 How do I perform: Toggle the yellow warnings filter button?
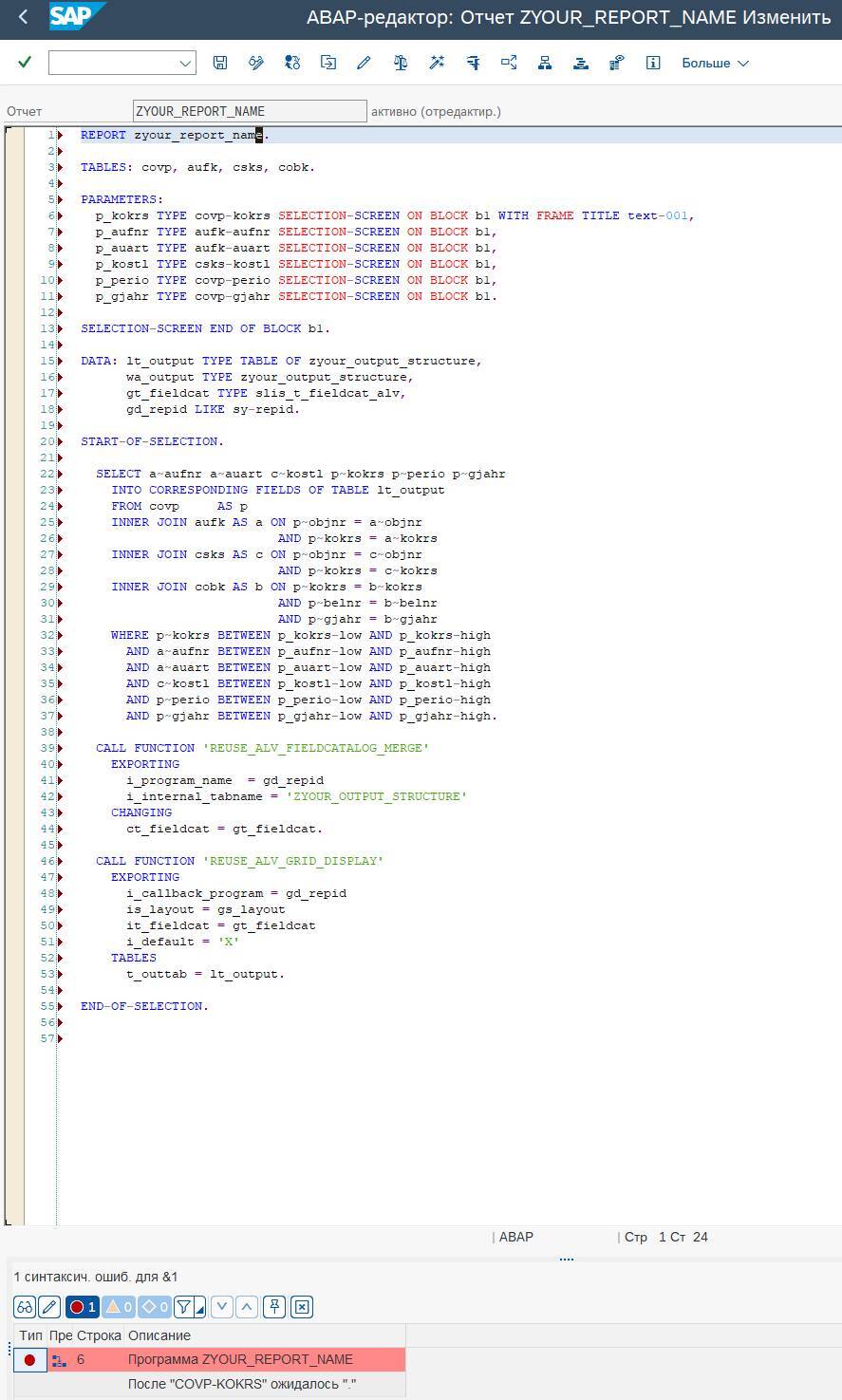(x=119, y=1307)
